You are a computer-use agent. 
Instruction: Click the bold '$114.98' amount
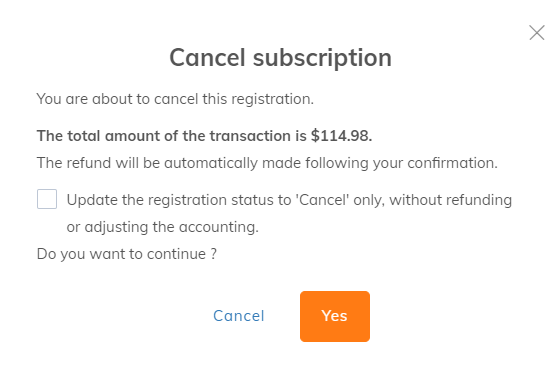point(341,136)
